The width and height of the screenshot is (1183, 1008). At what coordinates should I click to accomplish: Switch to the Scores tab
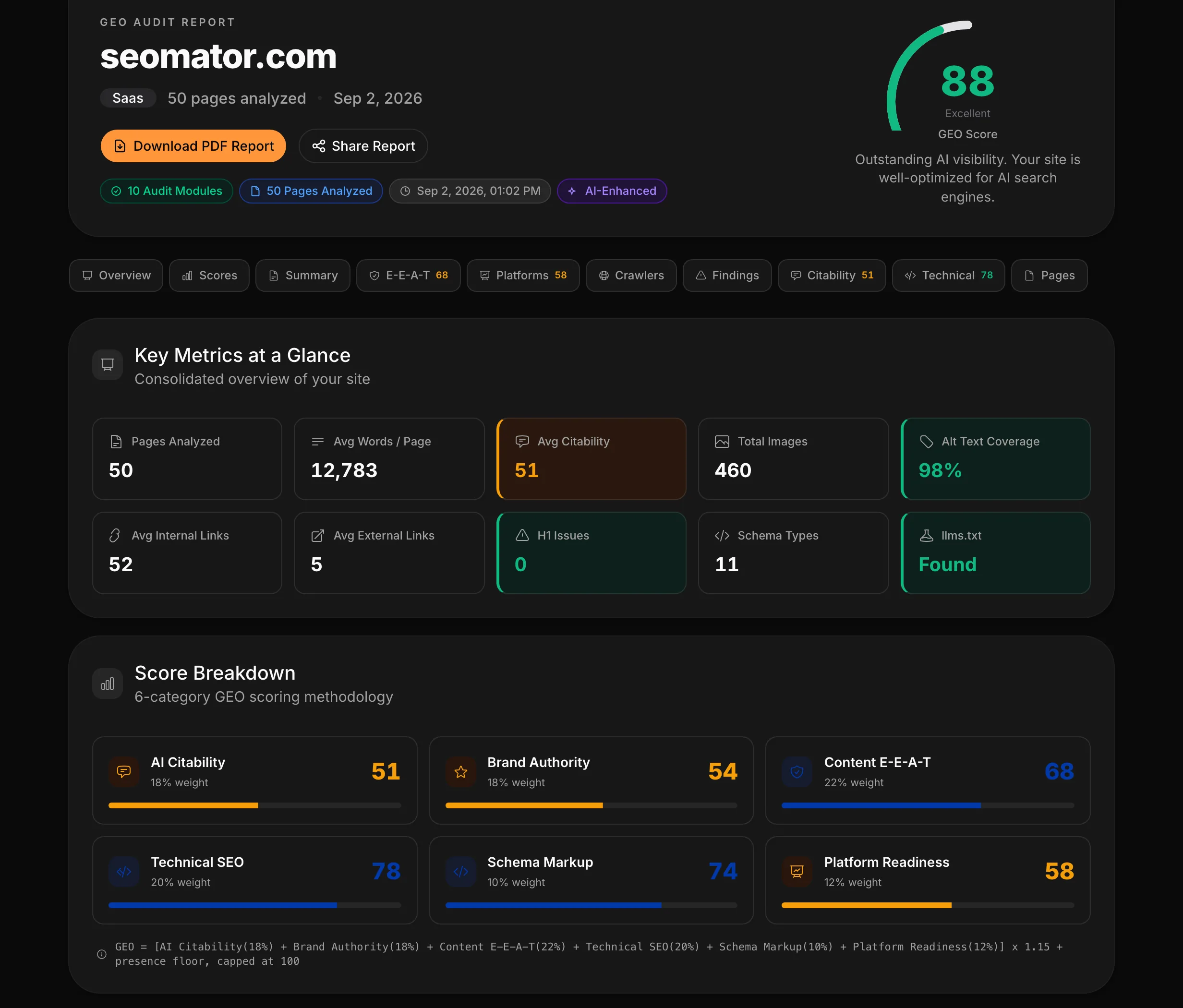[x=209, y=276]
